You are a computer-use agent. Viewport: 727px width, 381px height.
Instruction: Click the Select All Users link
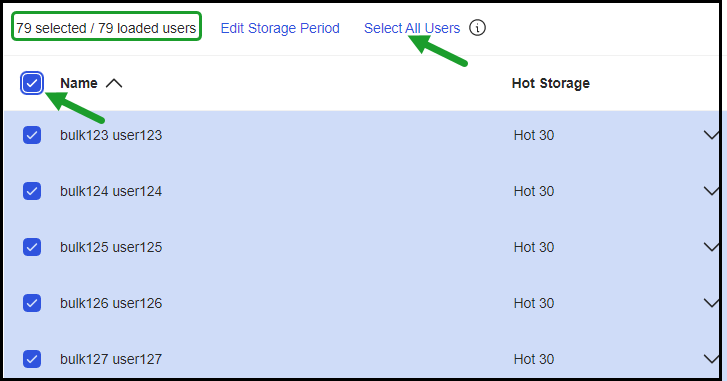[412, 28]
